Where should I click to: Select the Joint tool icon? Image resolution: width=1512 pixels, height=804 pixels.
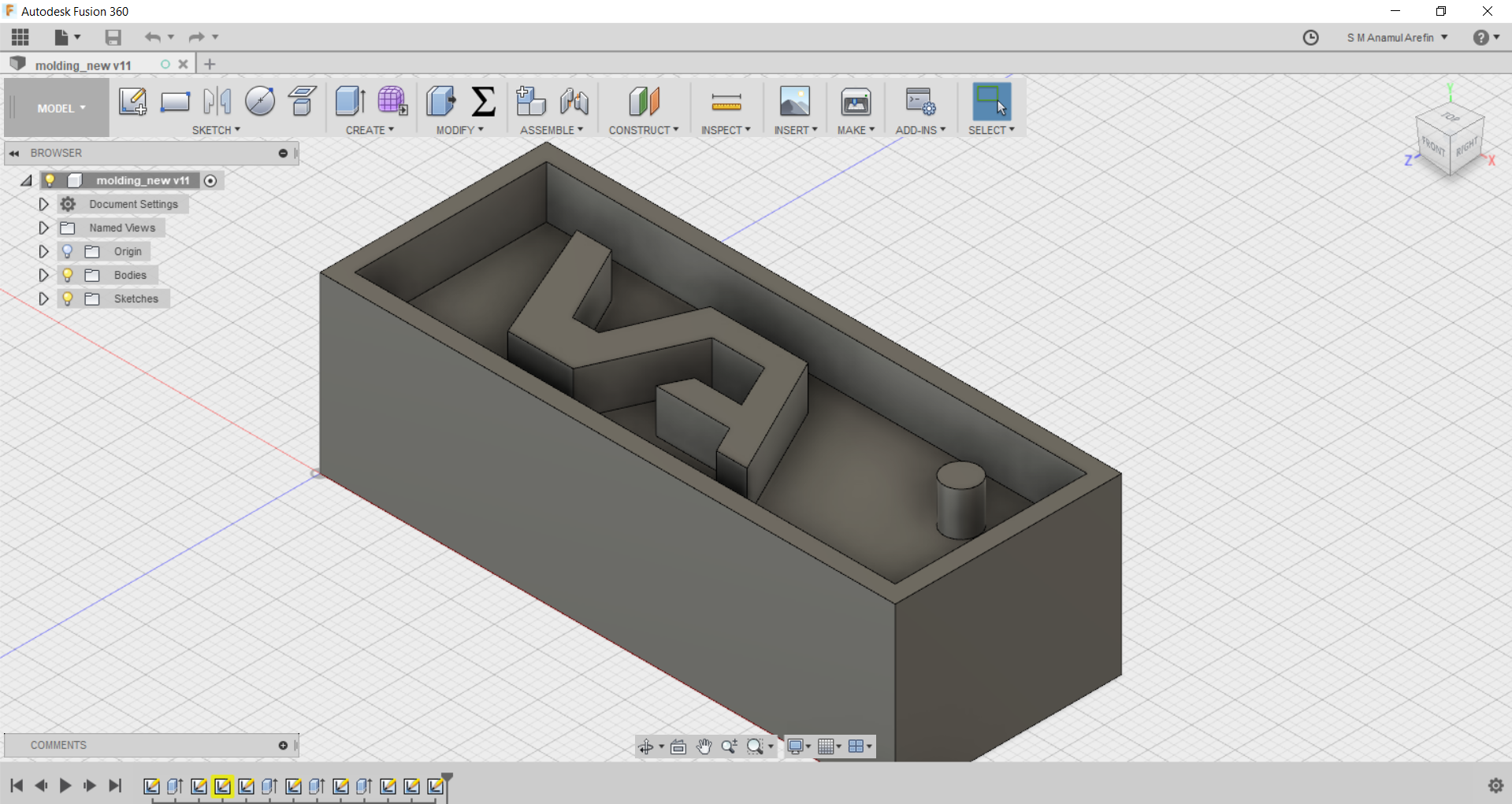click(574, 102)
